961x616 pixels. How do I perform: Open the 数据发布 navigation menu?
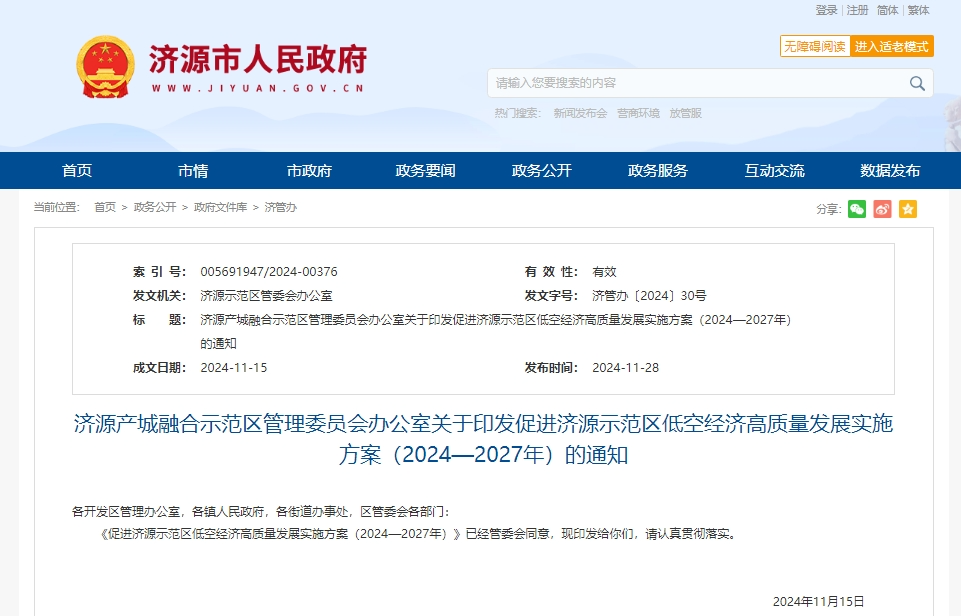pos(888,170)
